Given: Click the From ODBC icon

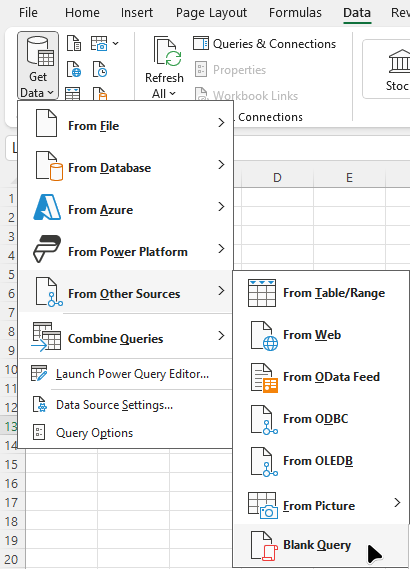Looking at the screenshot, I should (265, 420).
